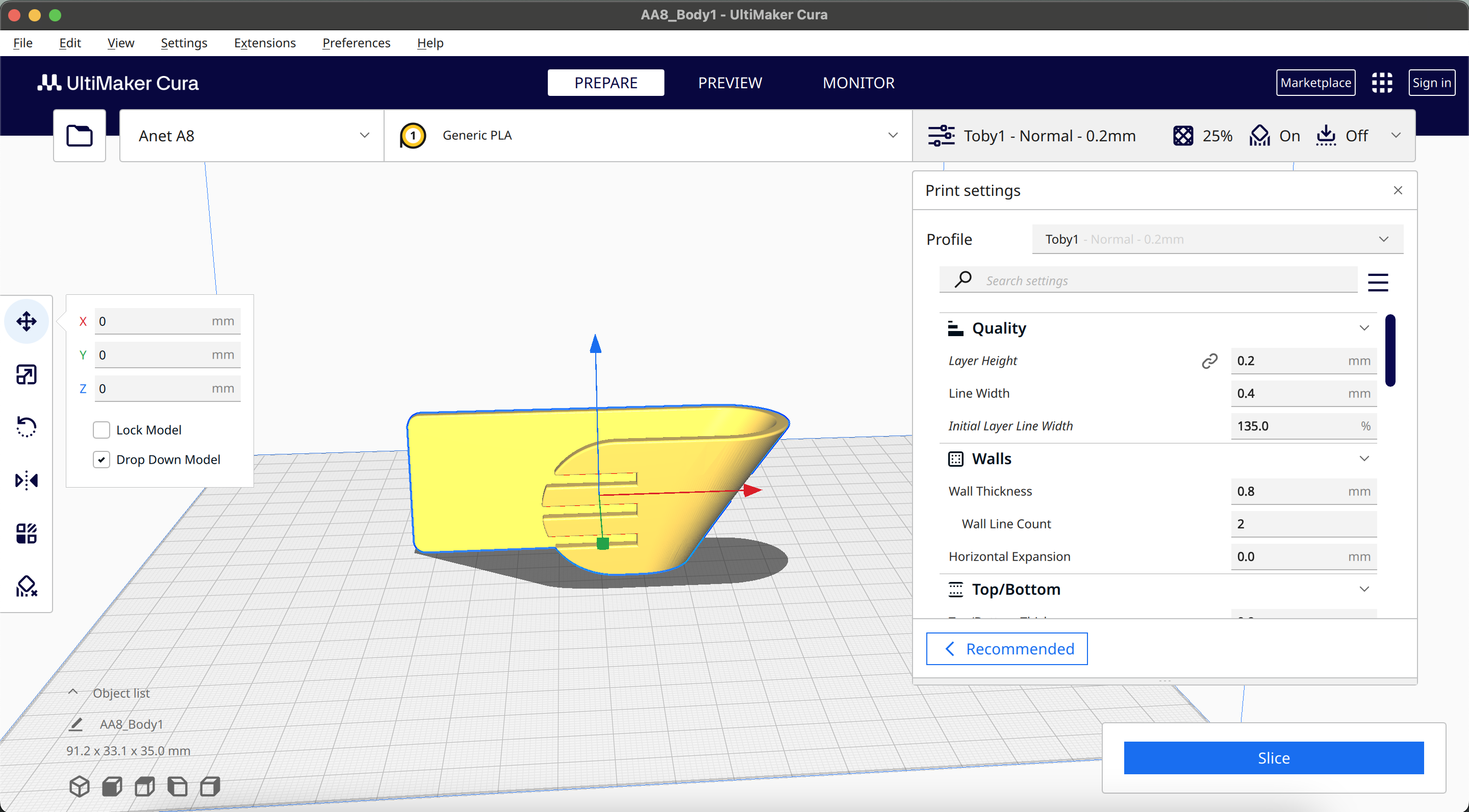Click the print settings scrollbar
The width and height of the screenshot is (1469, 812).
1390,350
